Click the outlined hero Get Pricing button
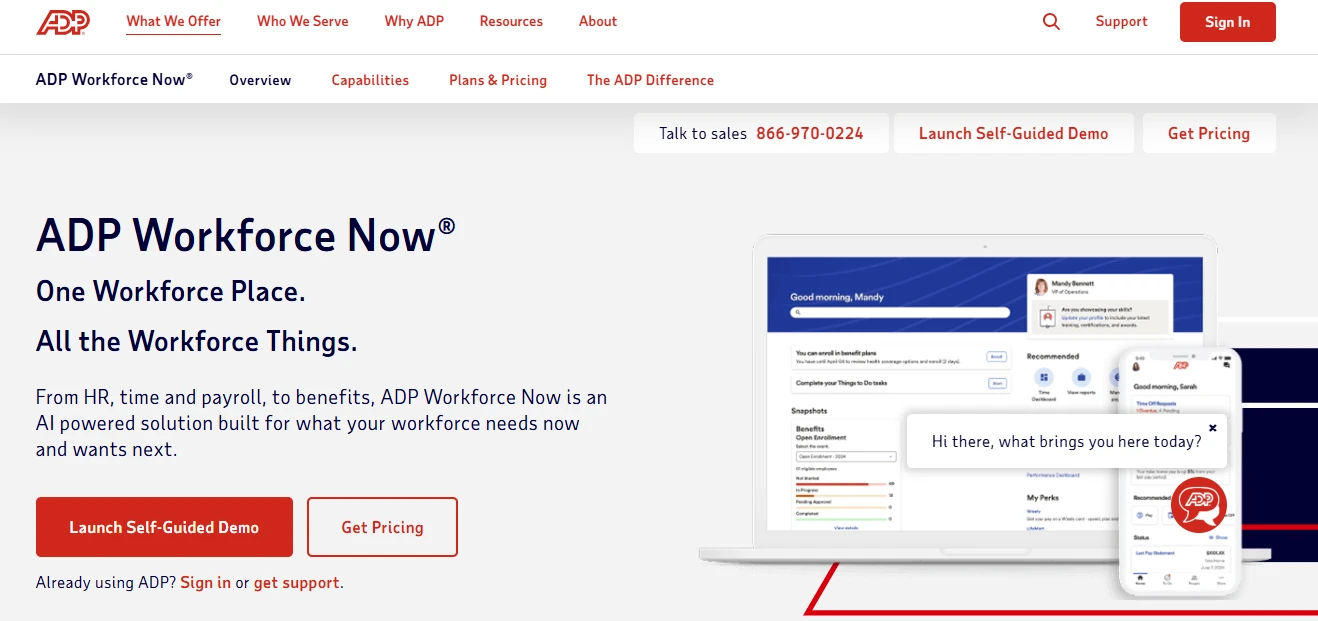Image resolution: width=1318 pixels, height=621 pixels. [382, 527]
